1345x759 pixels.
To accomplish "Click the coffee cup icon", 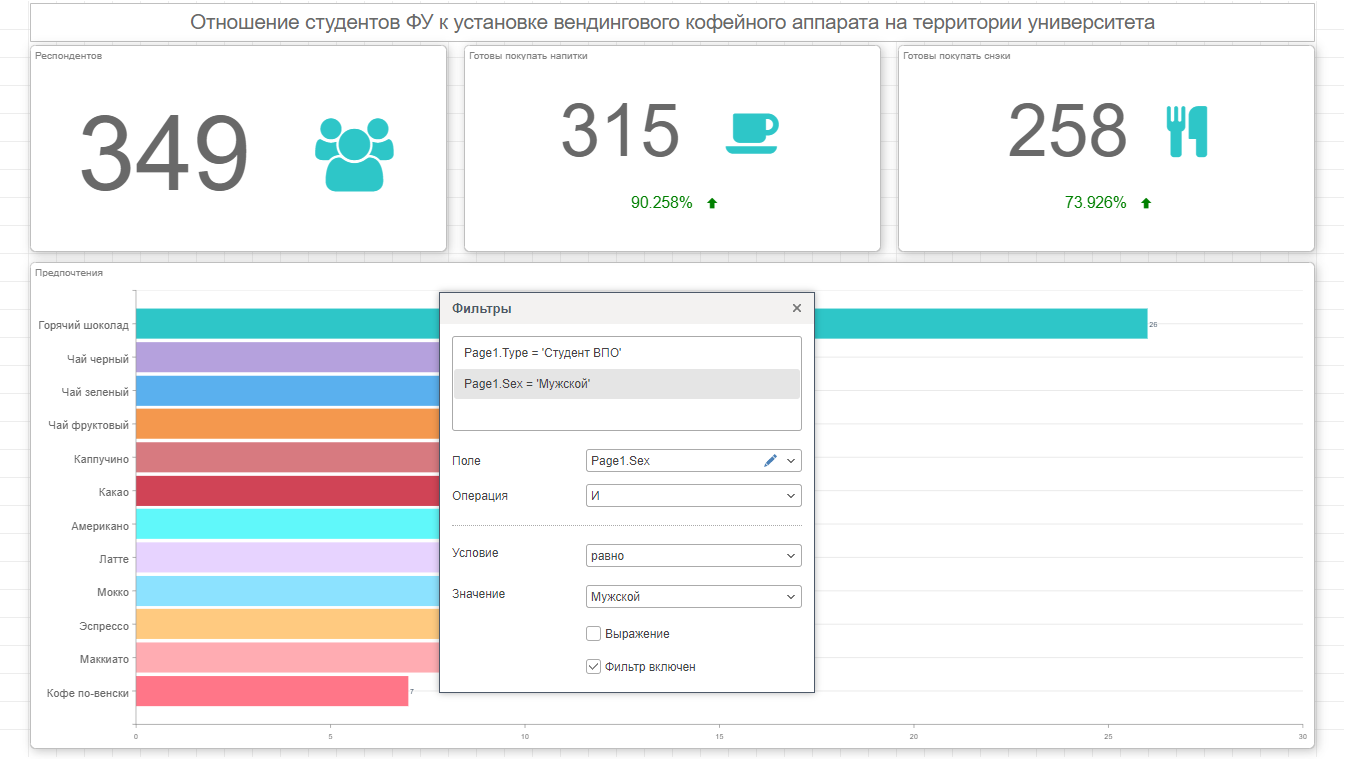I will tap(751, 133).
